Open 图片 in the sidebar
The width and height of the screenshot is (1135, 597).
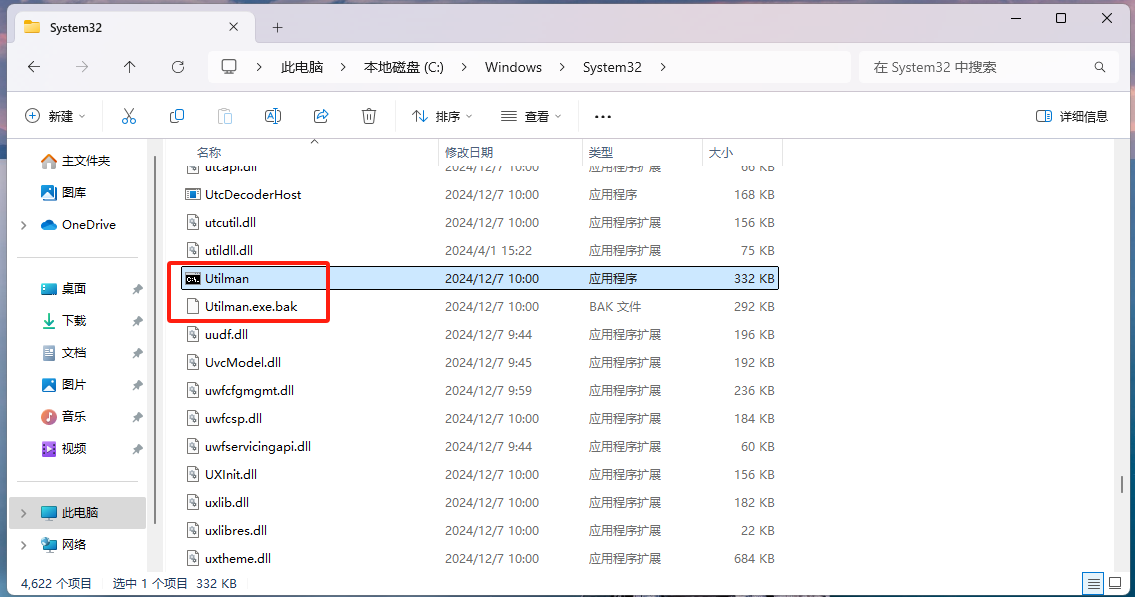pyautogui.click(x=64, y=384)
